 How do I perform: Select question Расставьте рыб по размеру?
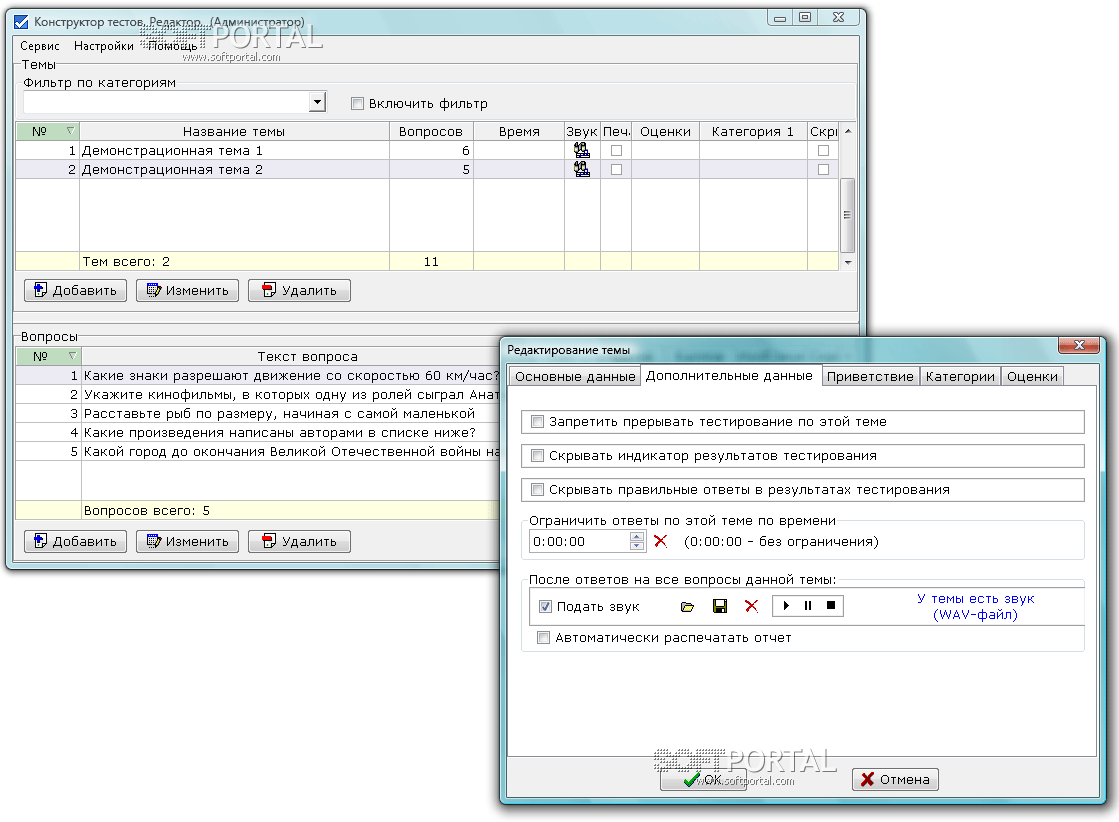tap(258, 413)
